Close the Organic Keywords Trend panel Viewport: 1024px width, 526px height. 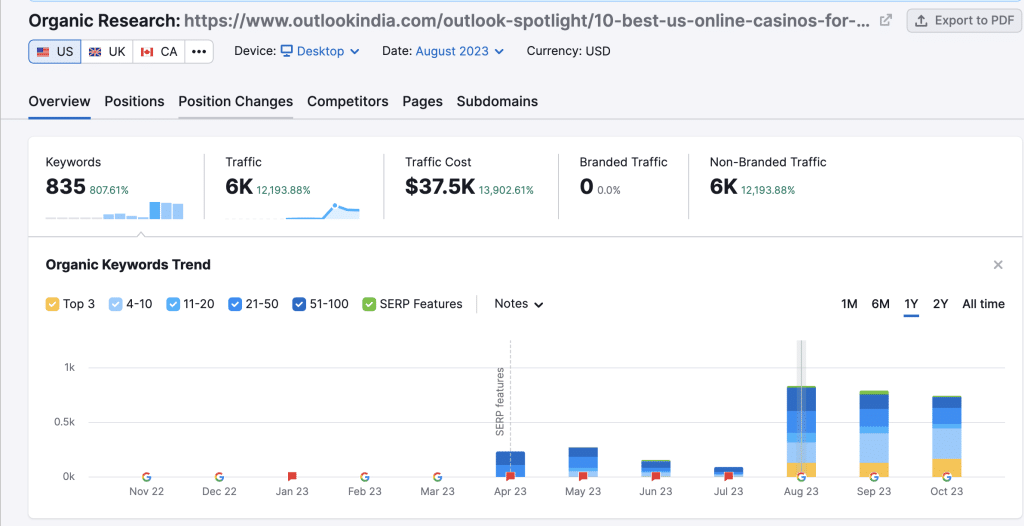pos(998,265)
